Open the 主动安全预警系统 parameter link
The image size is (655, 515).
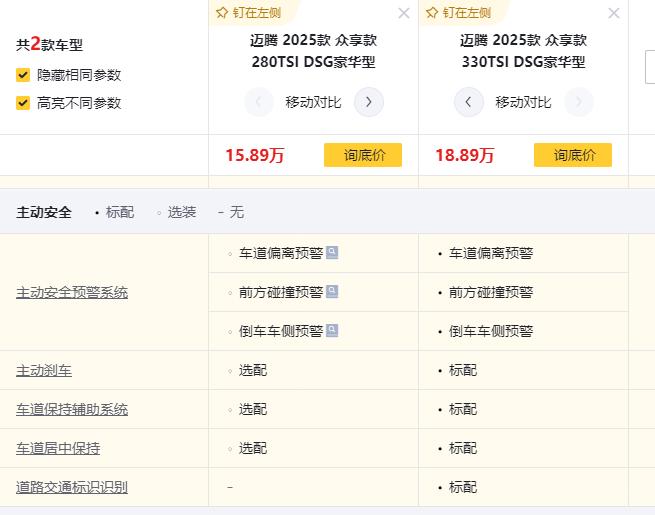click(x=72, y=293)
